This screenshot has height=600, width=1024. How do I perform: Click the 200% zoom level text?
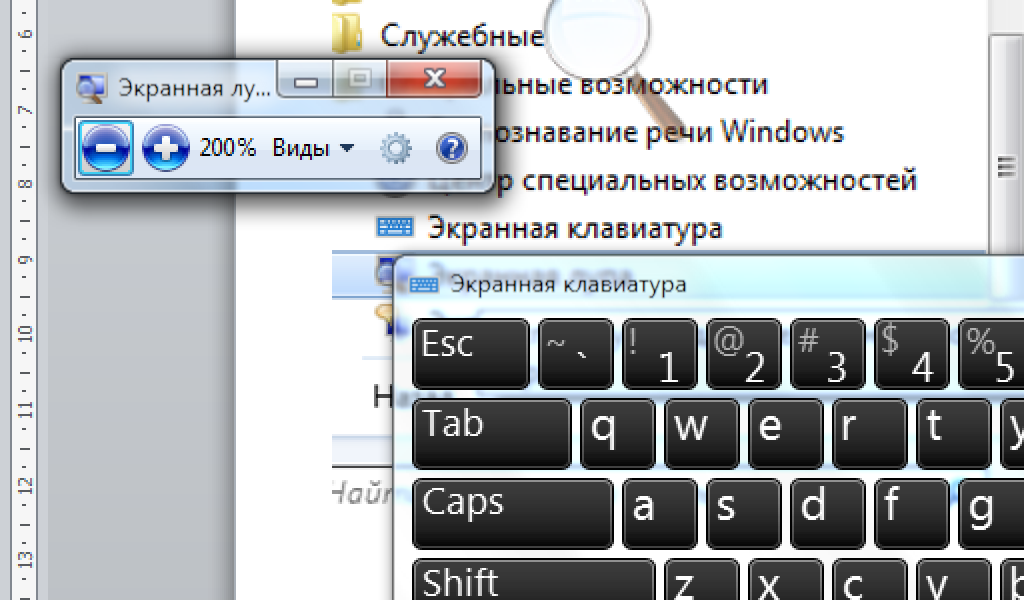[x=227, y=148]
